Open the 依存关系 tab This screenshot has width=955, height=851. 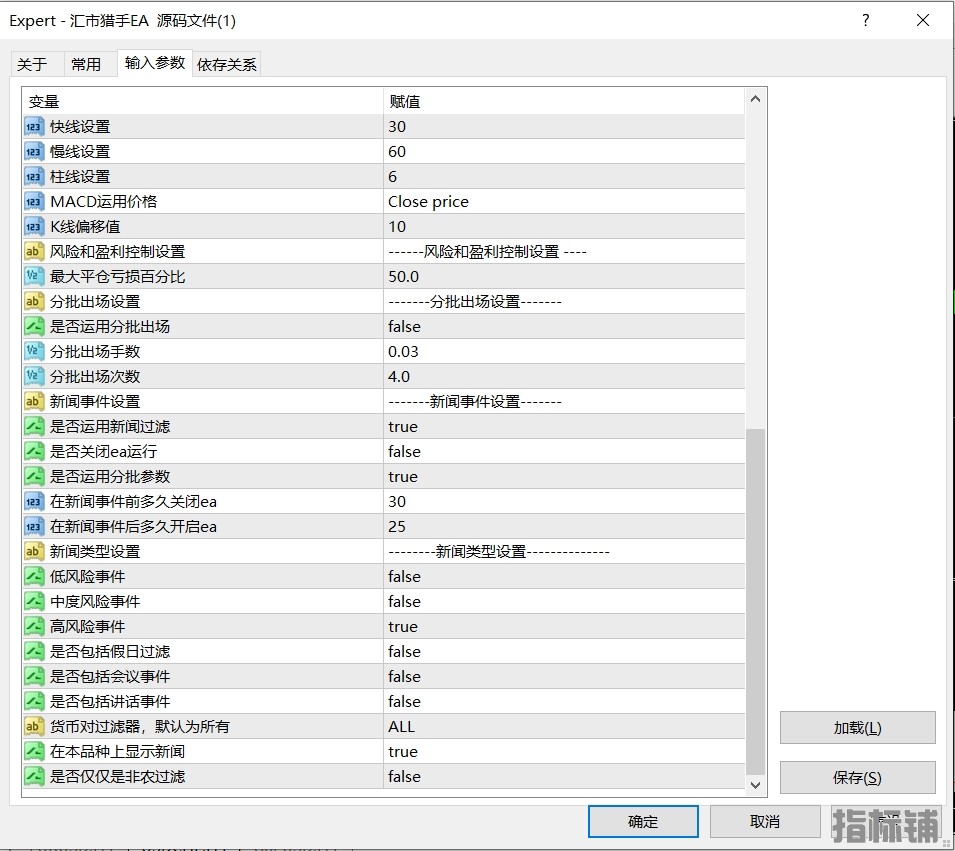point(227,65)
